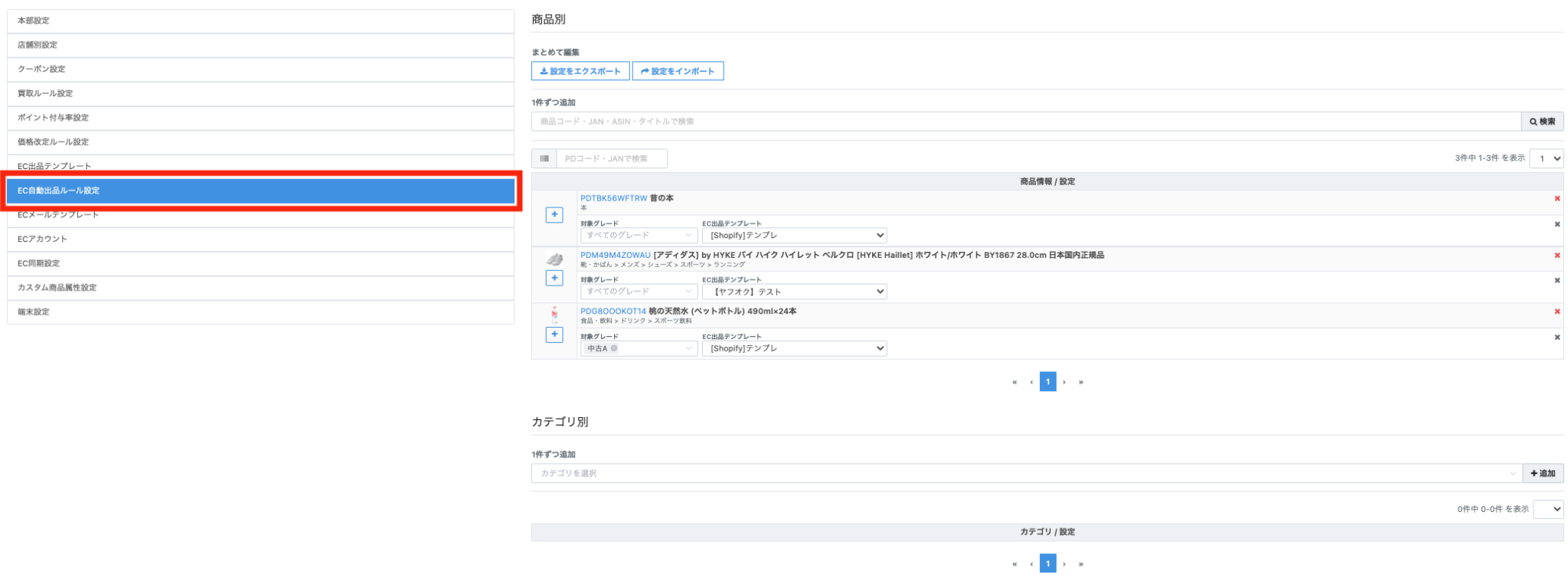Viewport: 1568px width, 584px height.
Task: Click the 設定をインポート button
Action: pyautogui.click(x=678, y=71)
